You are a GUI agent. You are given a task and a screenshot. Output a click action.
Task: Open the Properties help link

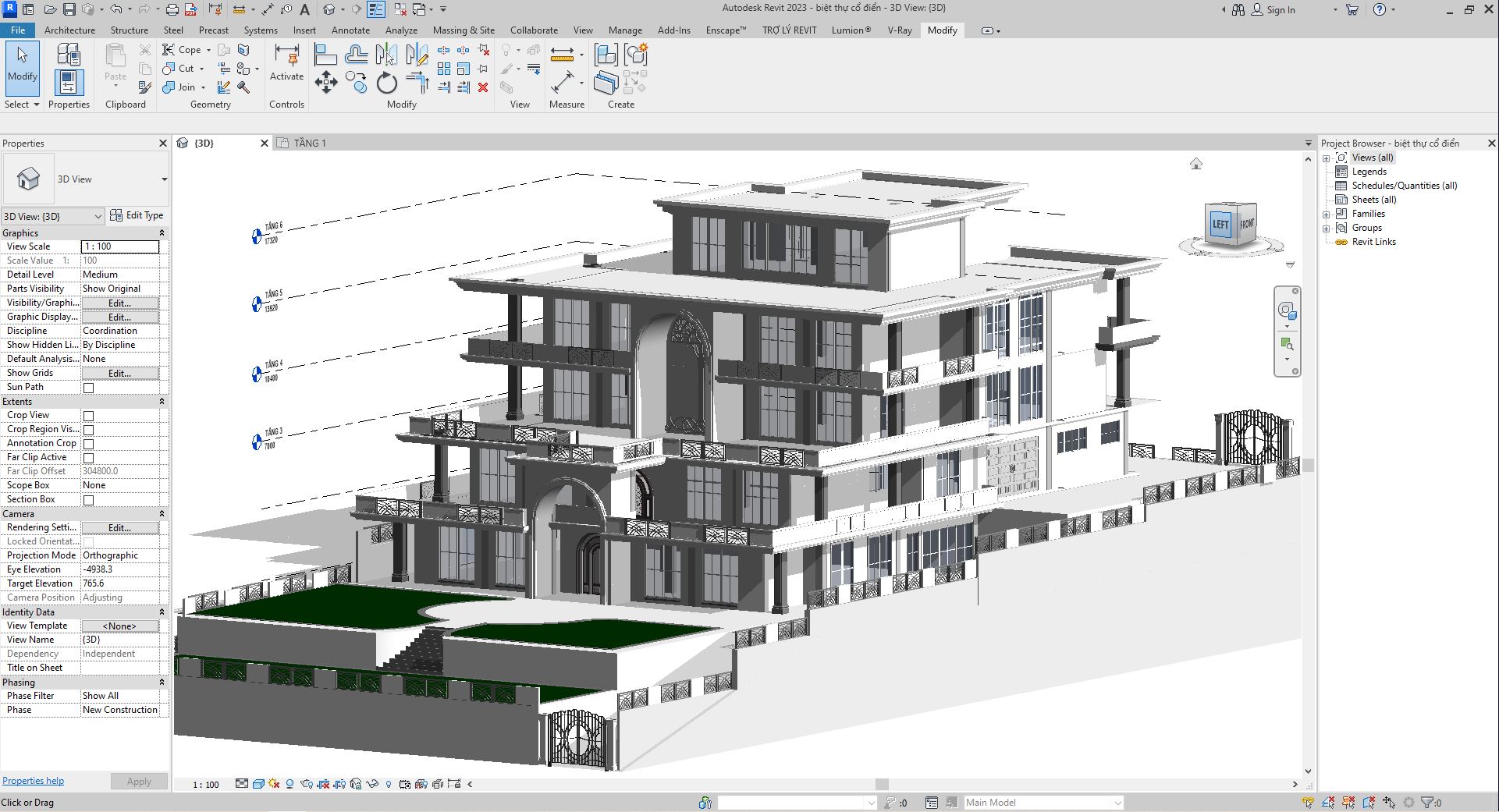point(33,781)
